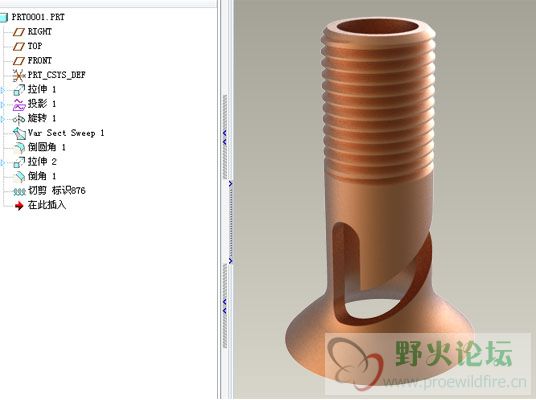536x400 pixels.
Task: Click the 倒圆角 1 round feature icon
Action: pos(20,148)
